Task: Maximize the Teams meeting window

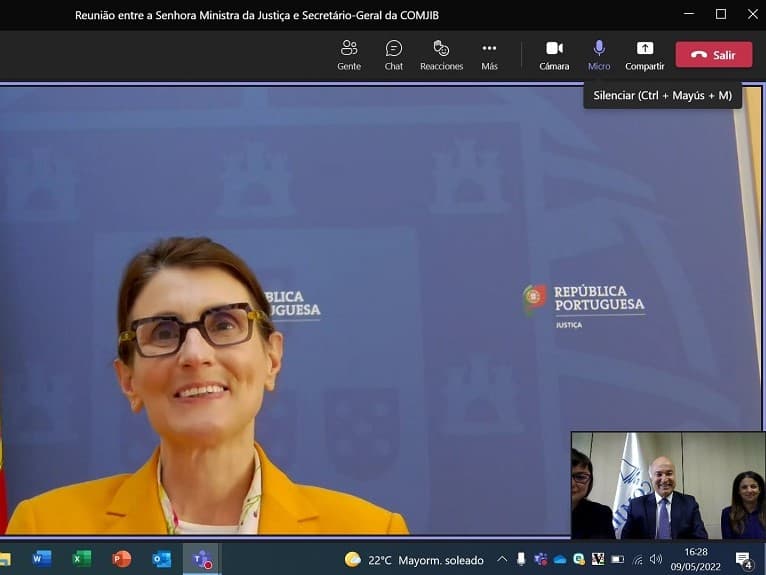Action: [721, 14]
